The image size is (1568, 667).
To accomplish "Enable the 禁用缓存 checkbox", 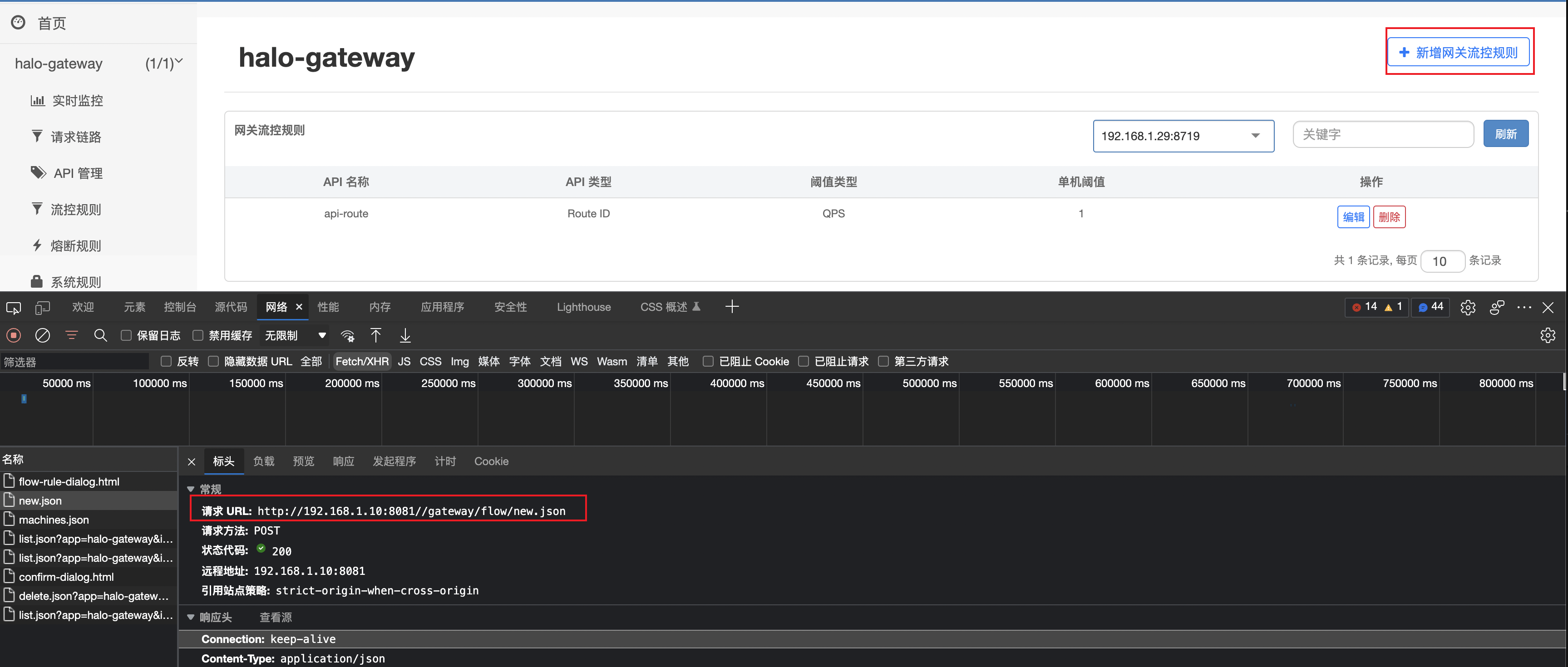I will click(198, 335).
